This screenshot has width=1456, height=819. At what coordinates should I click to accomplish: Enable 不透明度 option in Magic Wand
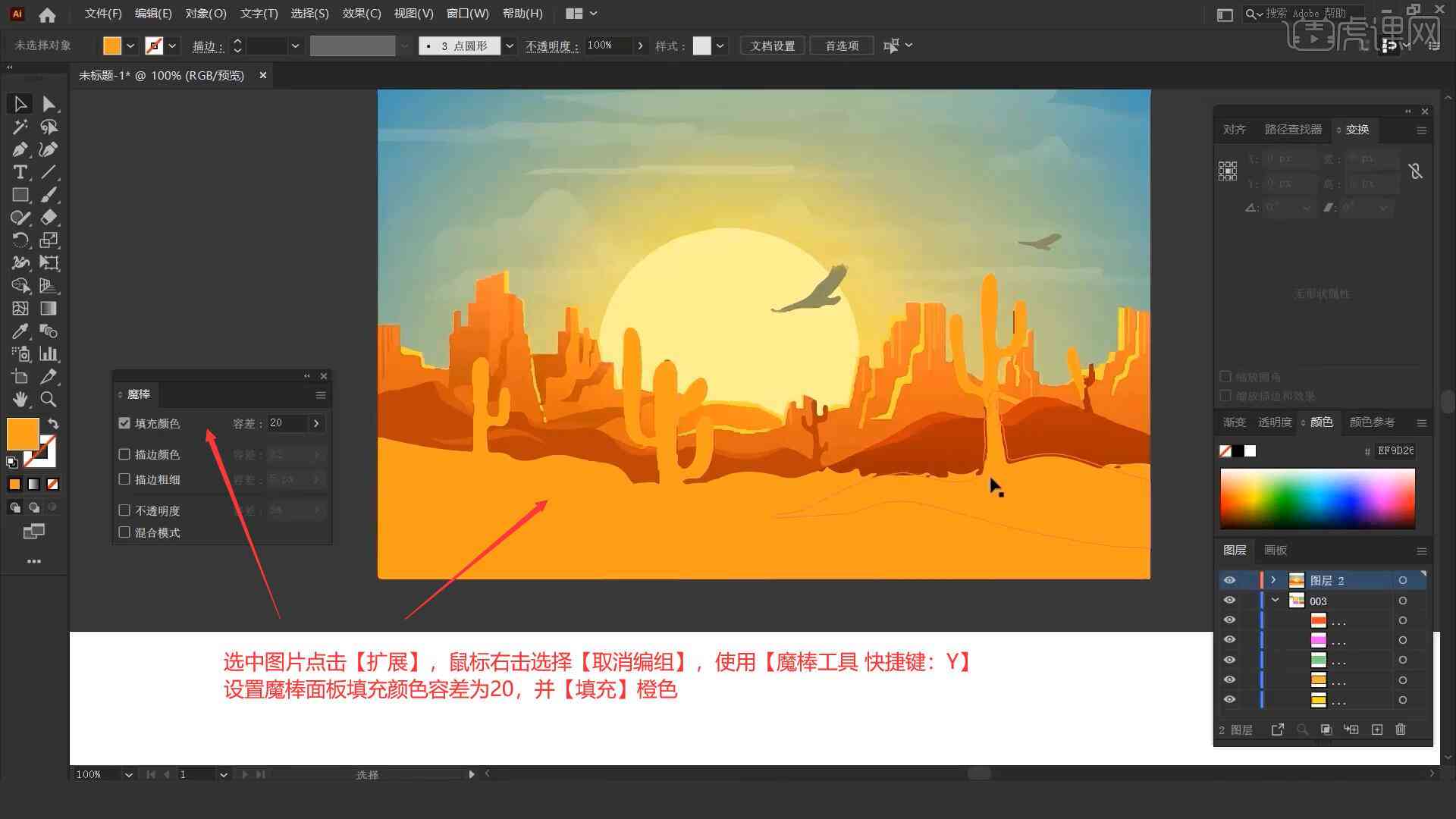125,510
